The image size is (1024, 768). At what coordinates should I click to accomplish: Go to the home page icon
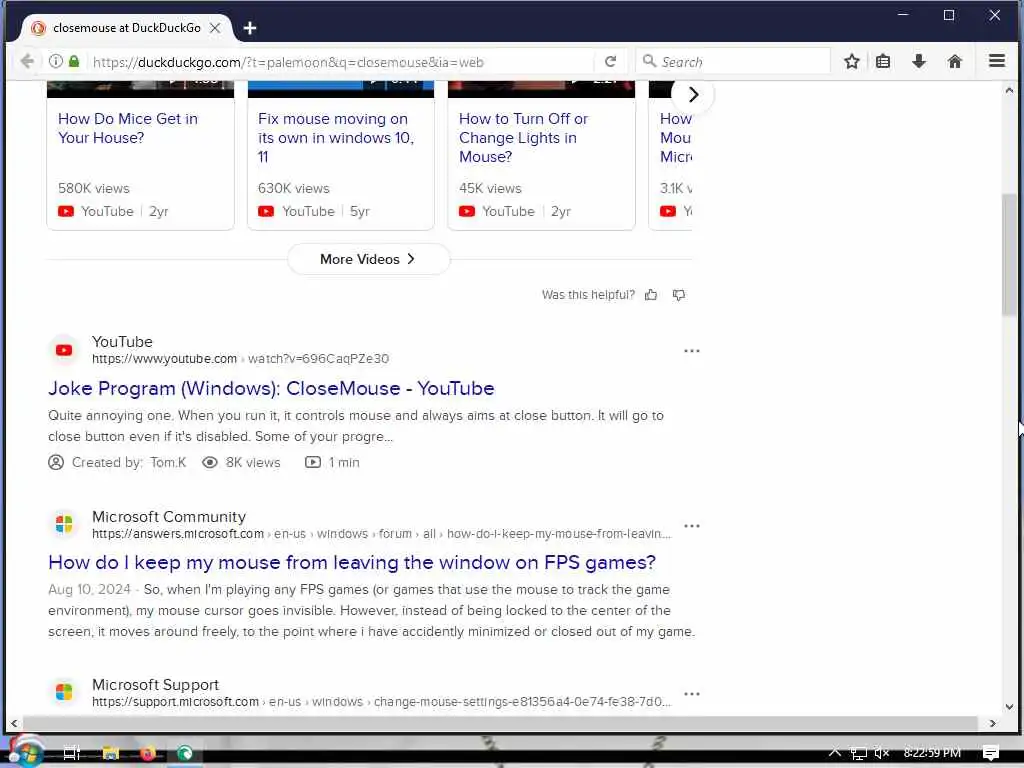tap(955, 61)
